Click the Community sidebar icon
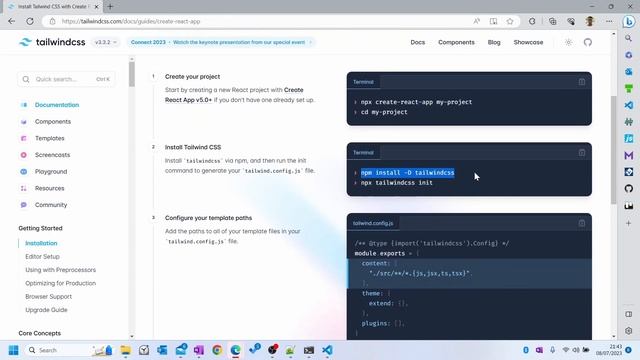This screenshot has height=360, width=640. coord(24,205)
